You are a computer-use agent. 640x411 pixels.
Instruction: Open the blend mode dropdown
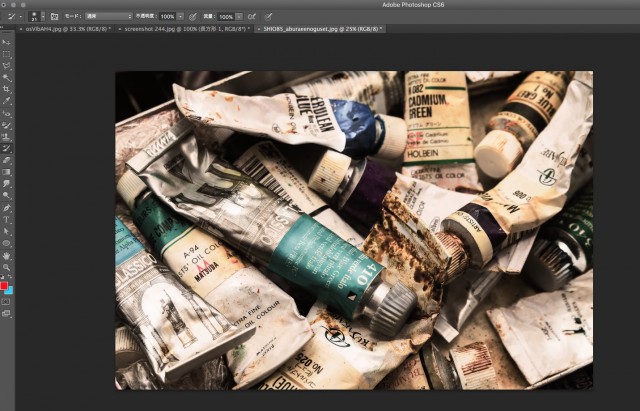107,17
